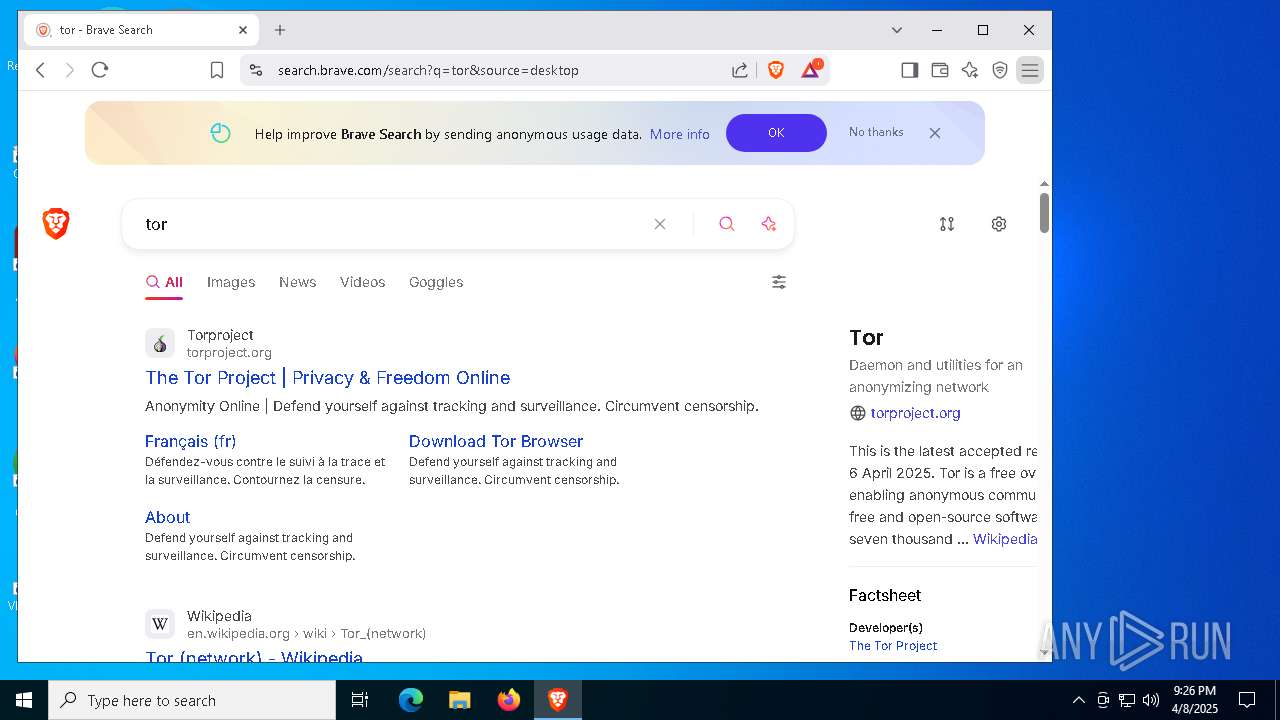
Task: Open the Wikipedia source link in panel
Action: point(1005,539)
